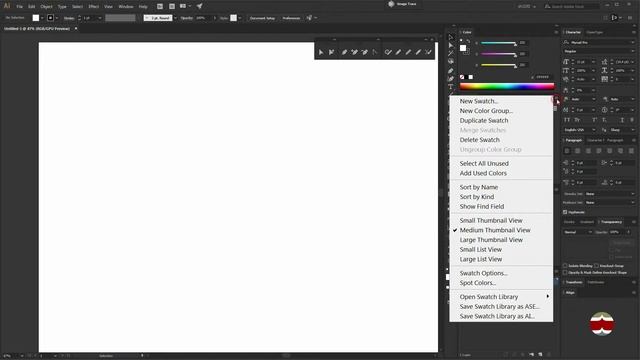This screenshot has height=360, width=640.
Task: Pick a color from the spectrum bar
Action: [507, 86]
